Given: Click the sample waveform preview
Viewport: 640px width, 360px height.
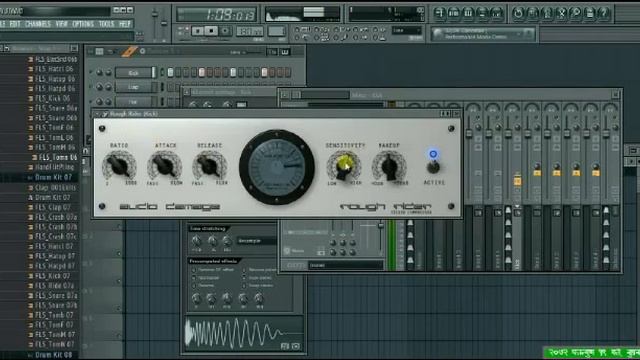Looking at the screenshot, I should point(243,333).
